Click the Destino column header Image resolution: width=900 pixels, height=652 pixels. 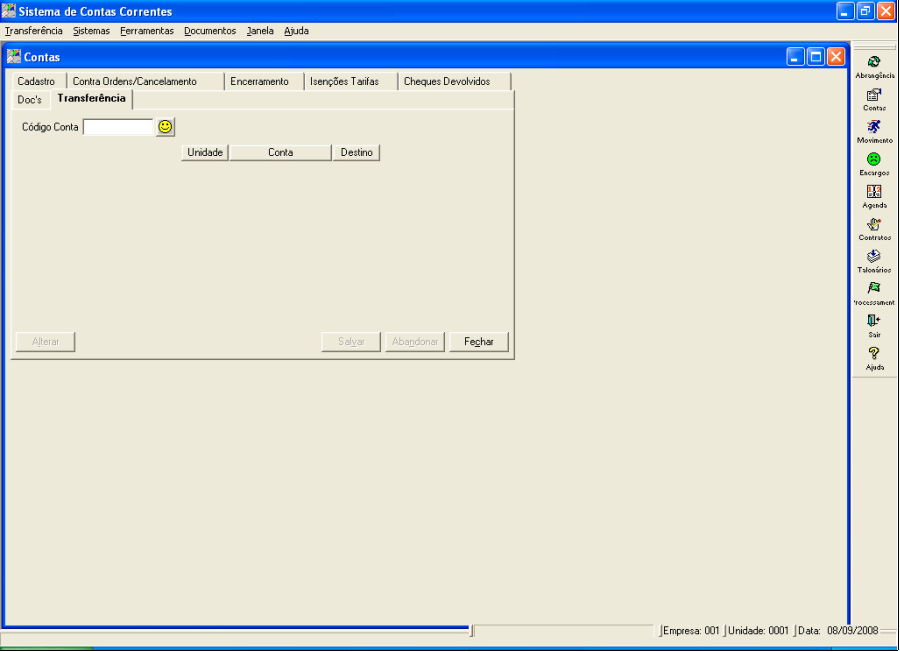click(x=356, y=153)
